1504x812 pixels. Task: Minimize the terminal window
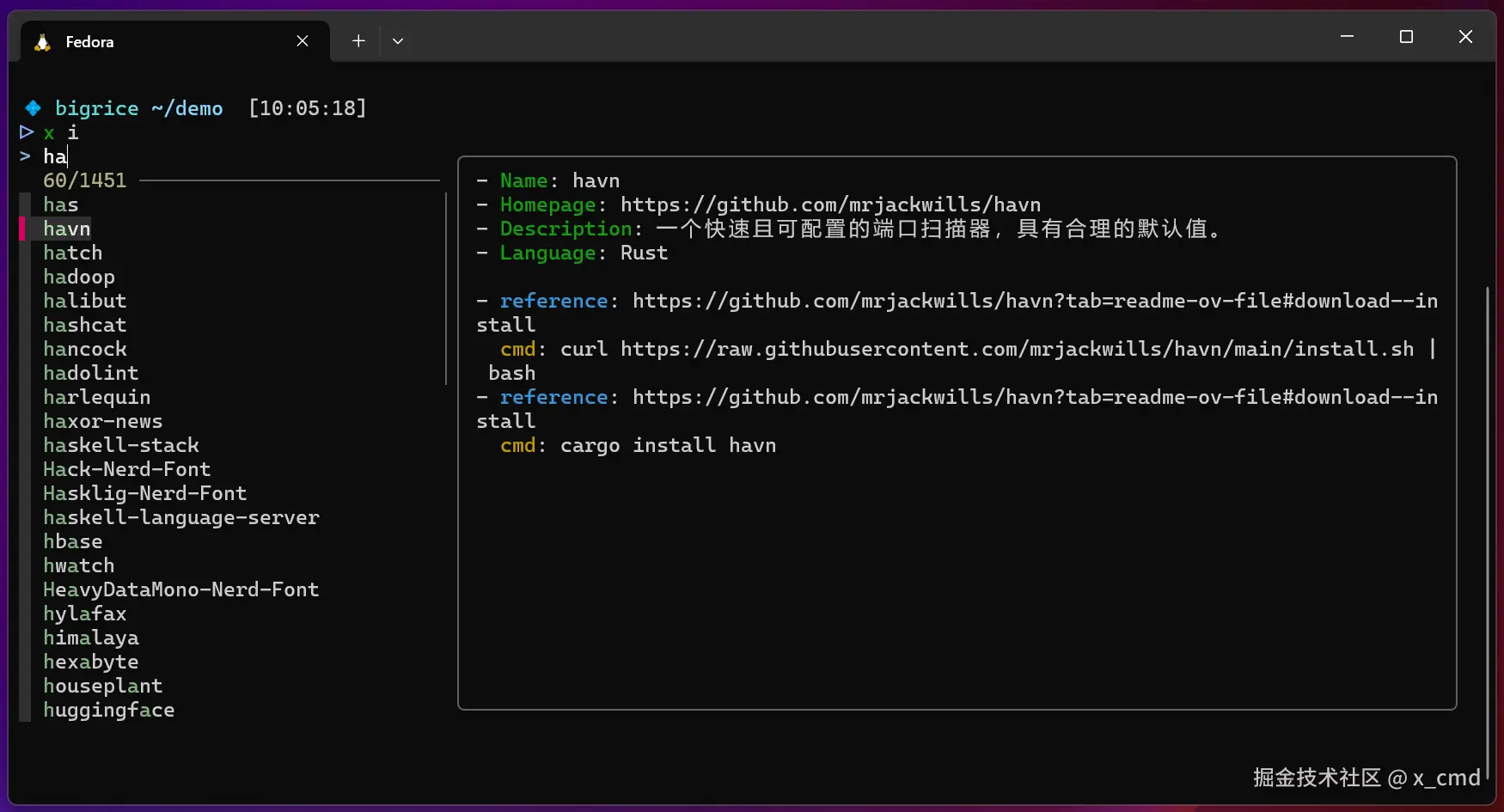(x=1347, y=36)
